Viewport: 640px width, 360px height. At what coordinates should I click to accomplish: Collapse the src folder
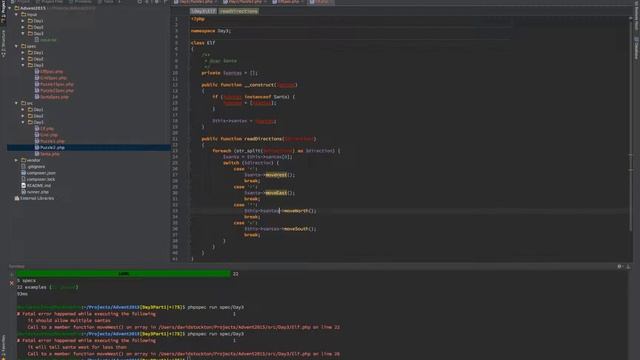click(16, 103)
